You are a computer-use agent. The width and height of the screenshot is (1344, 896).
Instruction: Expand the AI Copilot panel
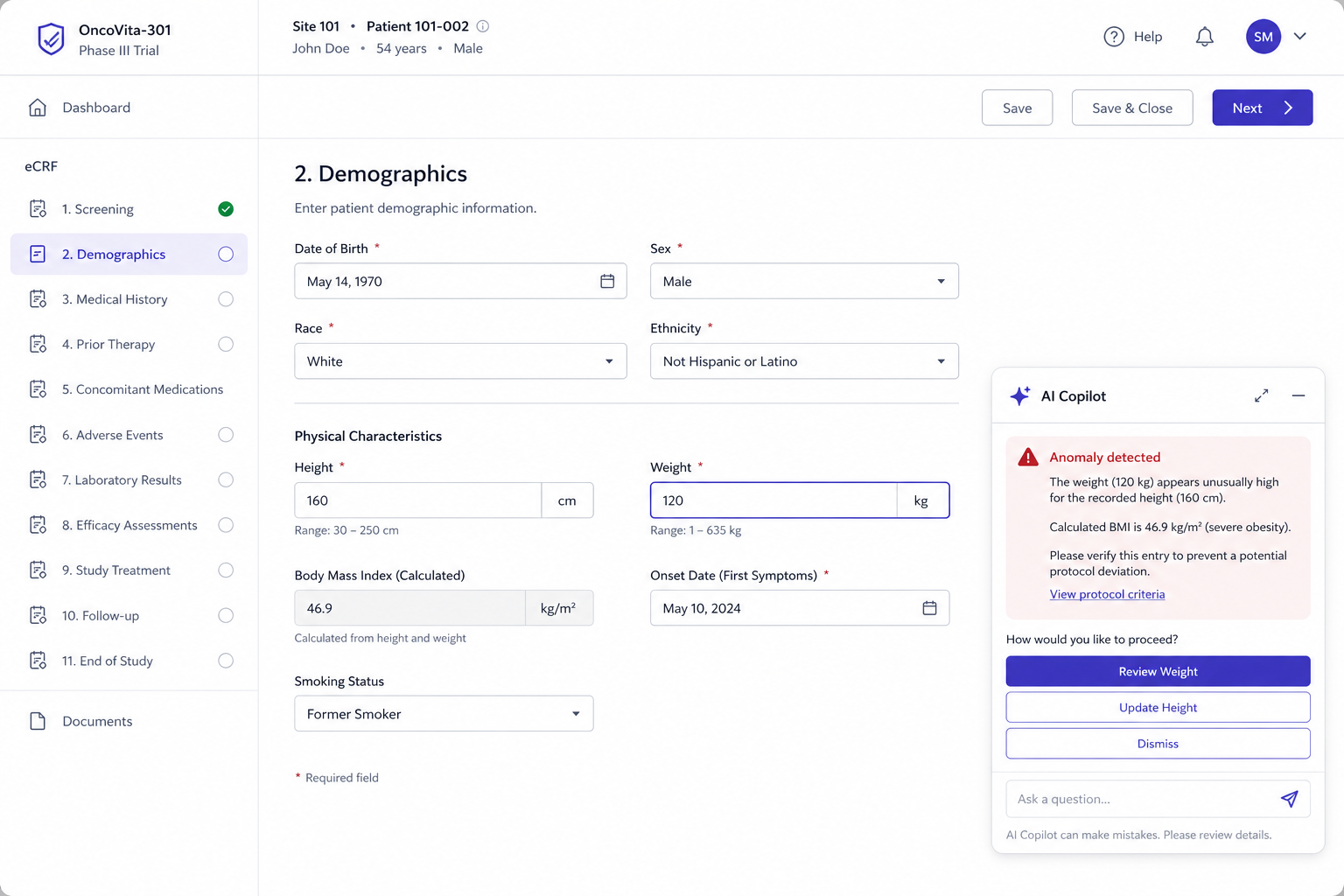point(1261,396)
